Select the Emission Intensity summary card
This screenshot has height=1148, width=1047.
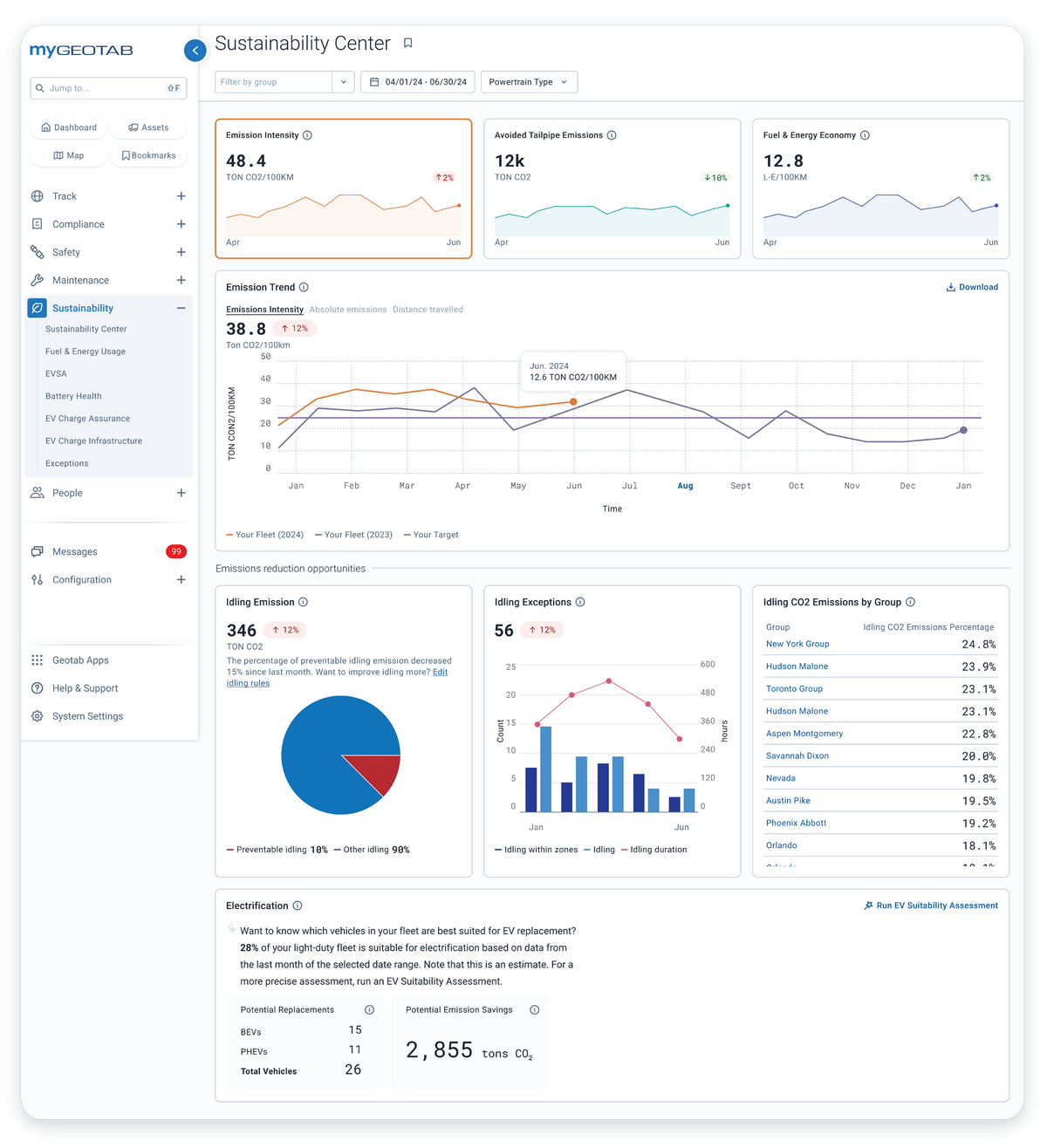[x=344, y=188]
